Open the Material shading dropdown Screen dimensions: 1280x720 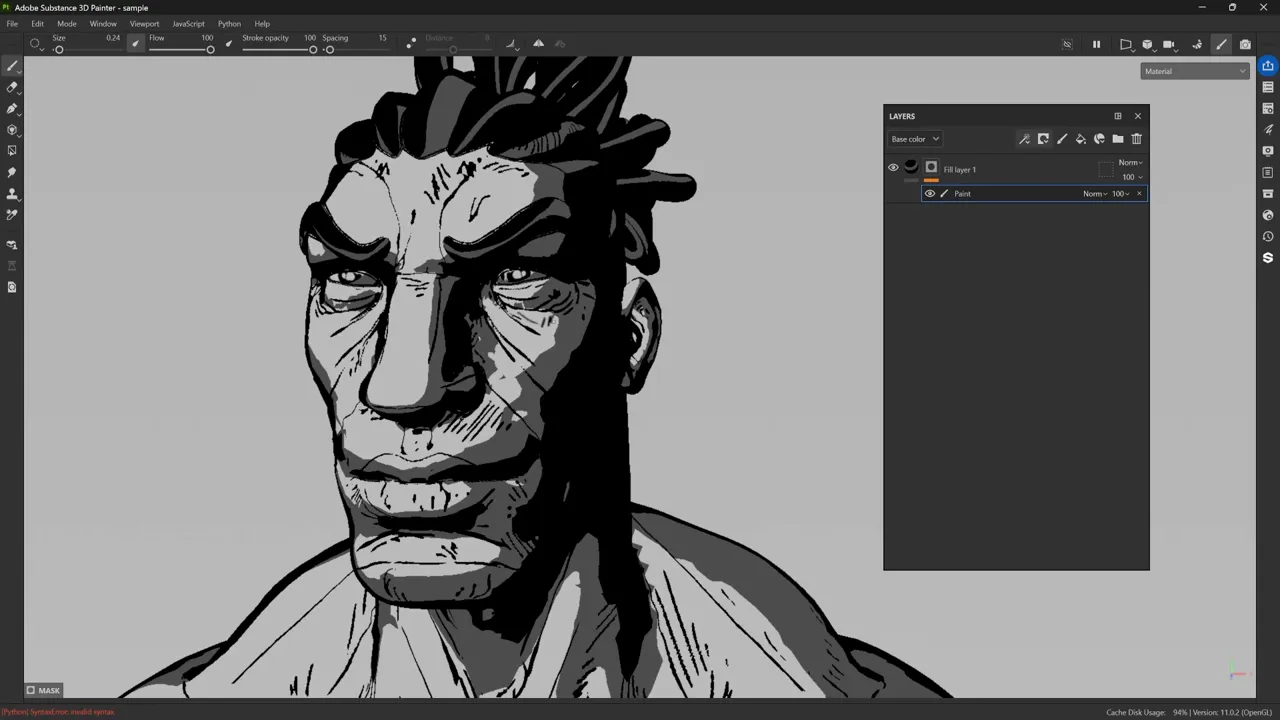tap(1195, 70)
